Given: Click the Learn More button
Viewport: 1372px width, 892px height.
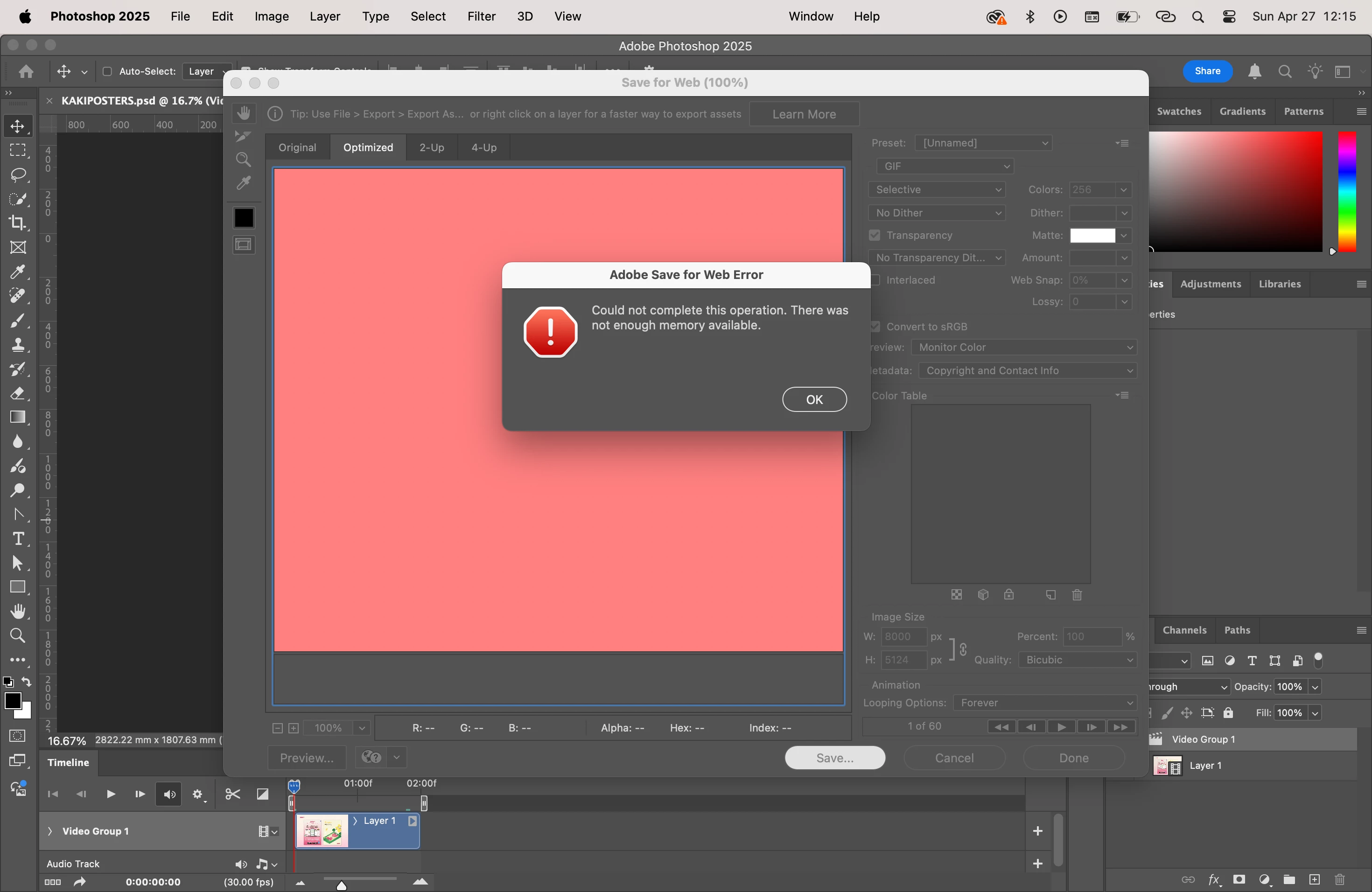Looking at the screenshot, I should click(804, 114).
